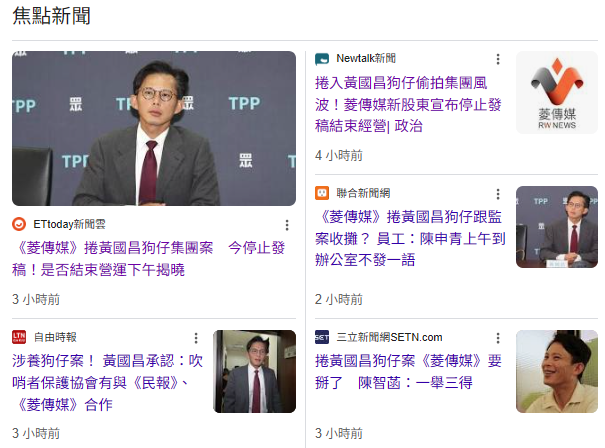This screenshot has height=448, width=605.
Task: Open the 三立新聞網SETN.com story's three-dot menu
Action: [498, 338]
